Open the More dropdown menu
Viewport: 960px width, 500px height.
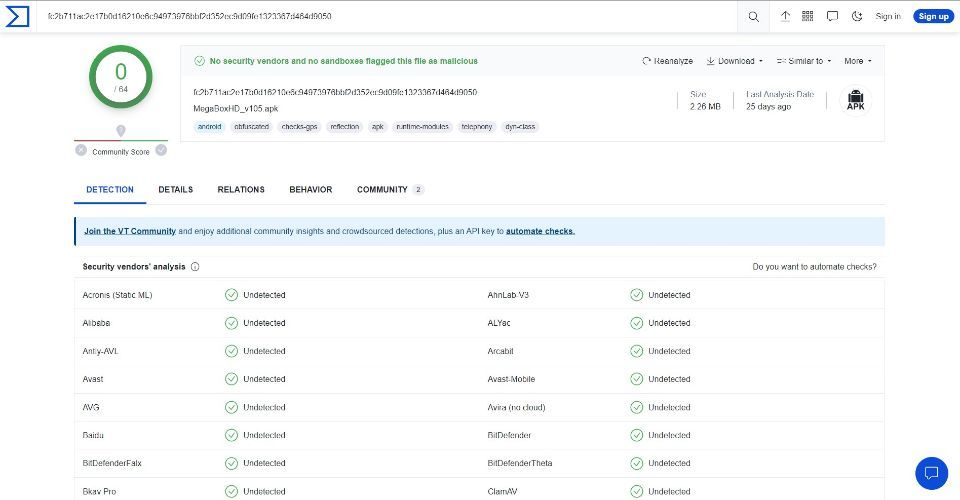tap(857, 61)
